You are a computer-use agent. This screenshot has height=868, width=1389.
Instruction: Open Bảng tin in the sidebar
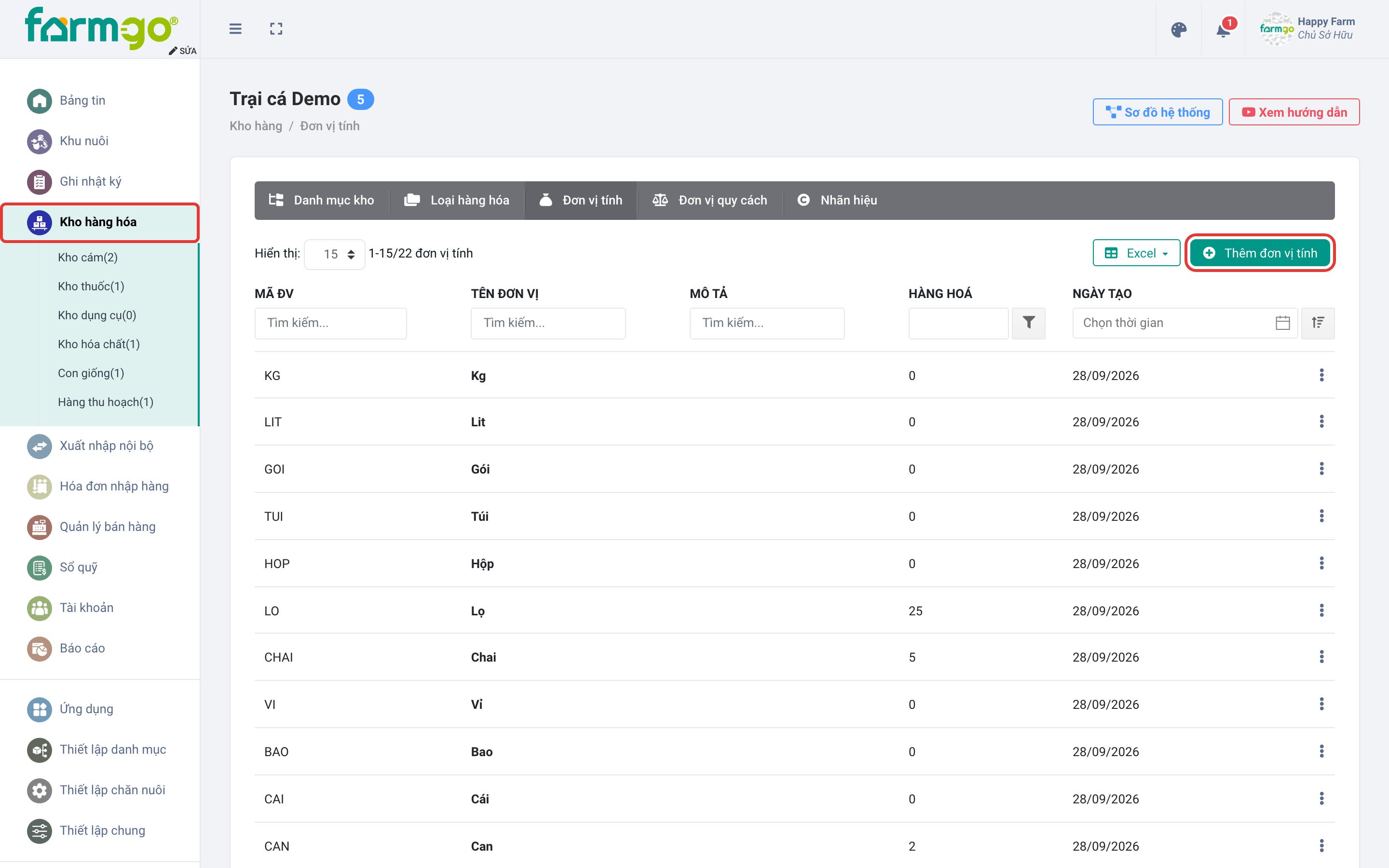(66, 101)
